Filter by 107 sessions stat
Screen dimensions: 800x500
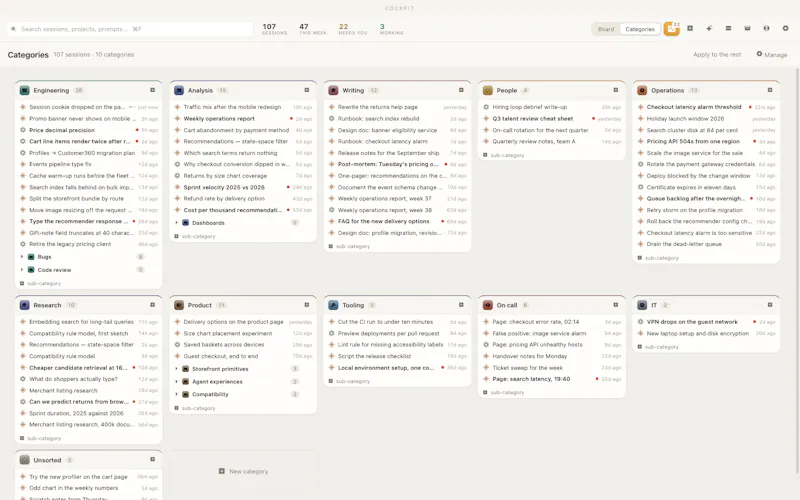pos(274,29)
